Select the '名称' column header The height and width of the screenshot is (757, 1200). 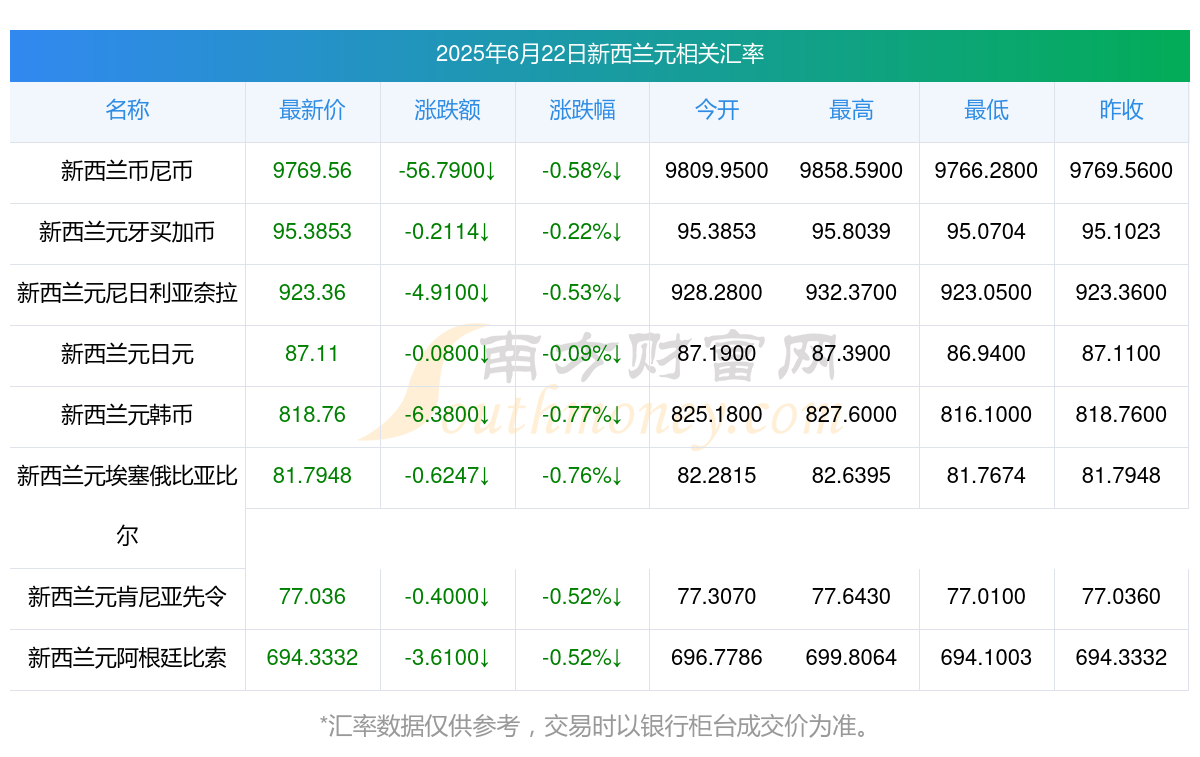click(127, 110)
